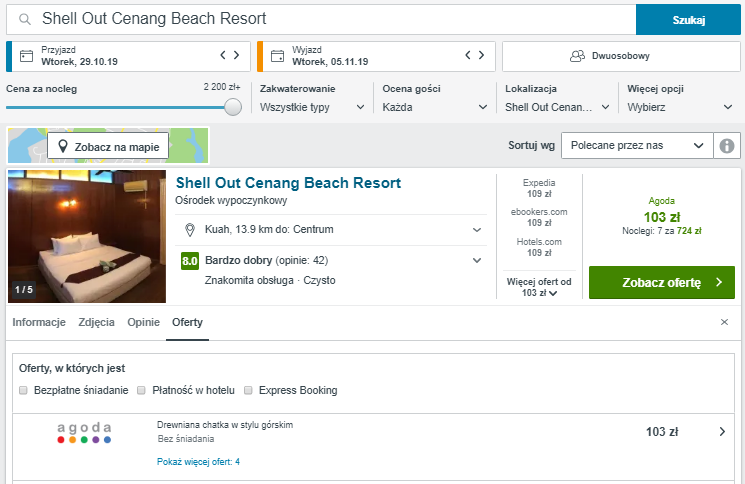The height and width of the screenshot is (484, 745).
Task: Switch to the Opinie tab
Action: coord(143,322)
